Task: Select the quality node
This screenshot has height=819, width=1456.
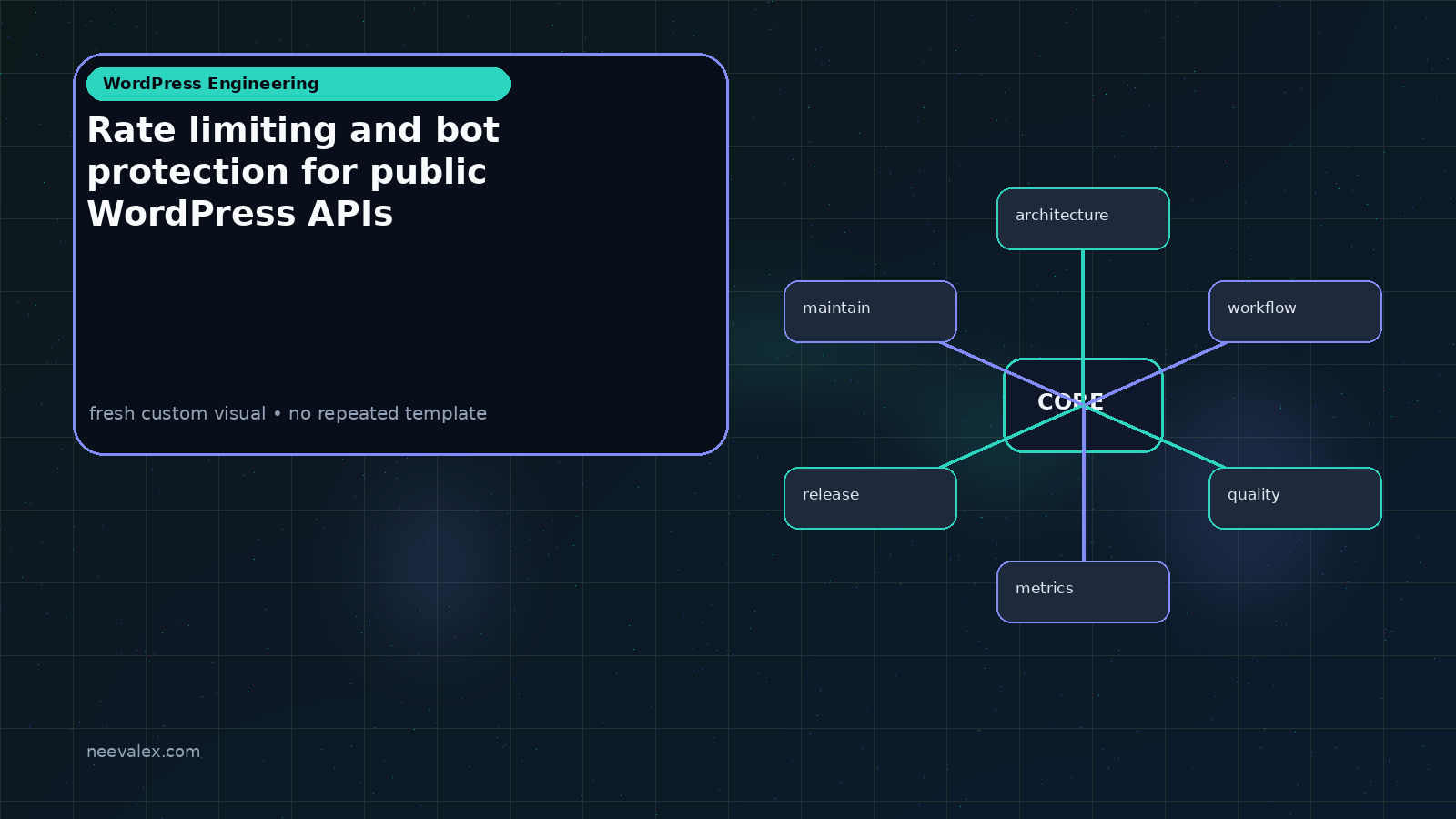Action: [x=1295, y=498]
